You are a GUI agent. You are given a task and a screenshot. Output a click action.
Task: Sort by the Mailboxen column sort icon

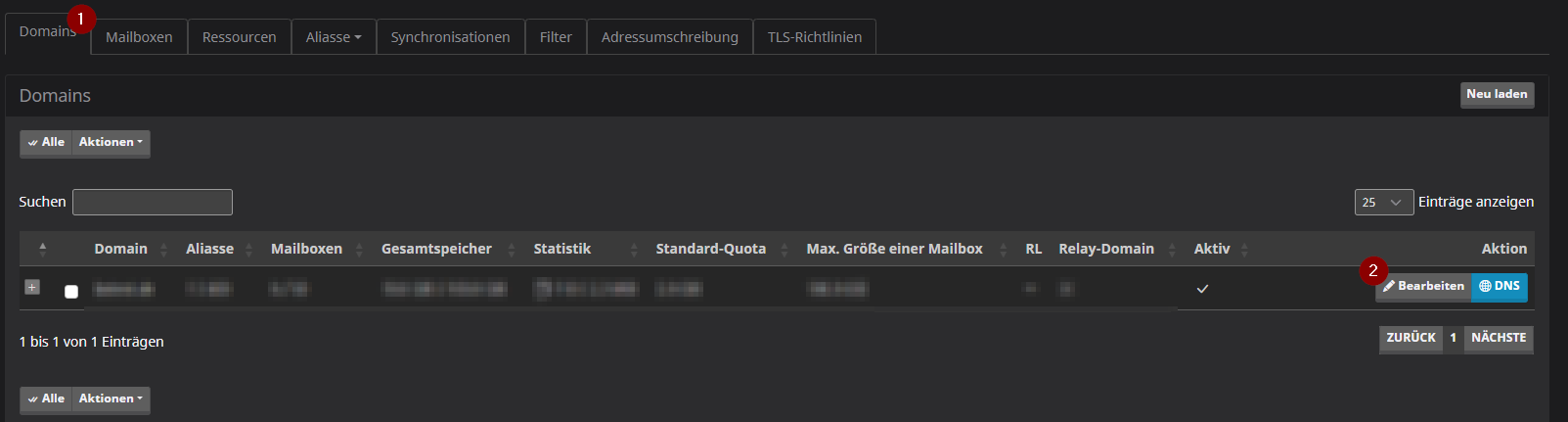point(360,250)
